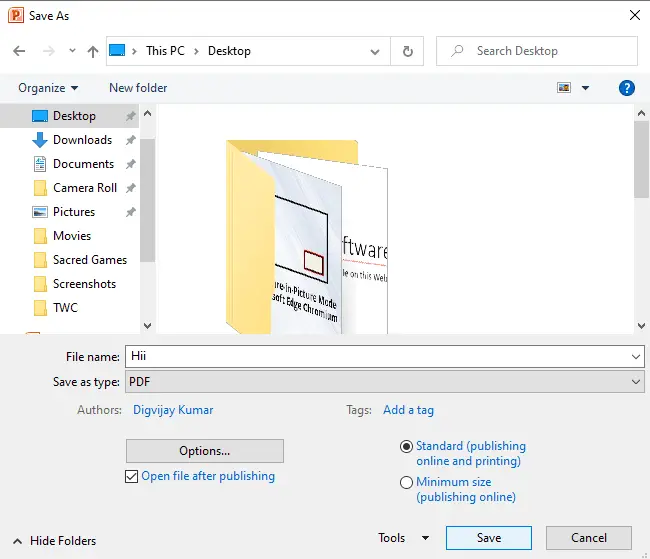Viewport: 650px width, 559px height.
Task: Click the pin icon beside Documents
Action: click(x=131, y=164)
